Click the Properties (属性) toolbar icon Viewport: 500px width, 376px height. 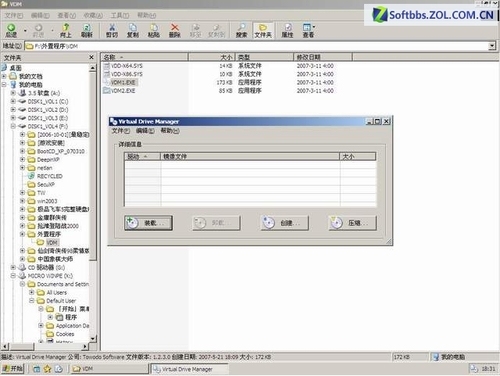(x=287, y=31)
